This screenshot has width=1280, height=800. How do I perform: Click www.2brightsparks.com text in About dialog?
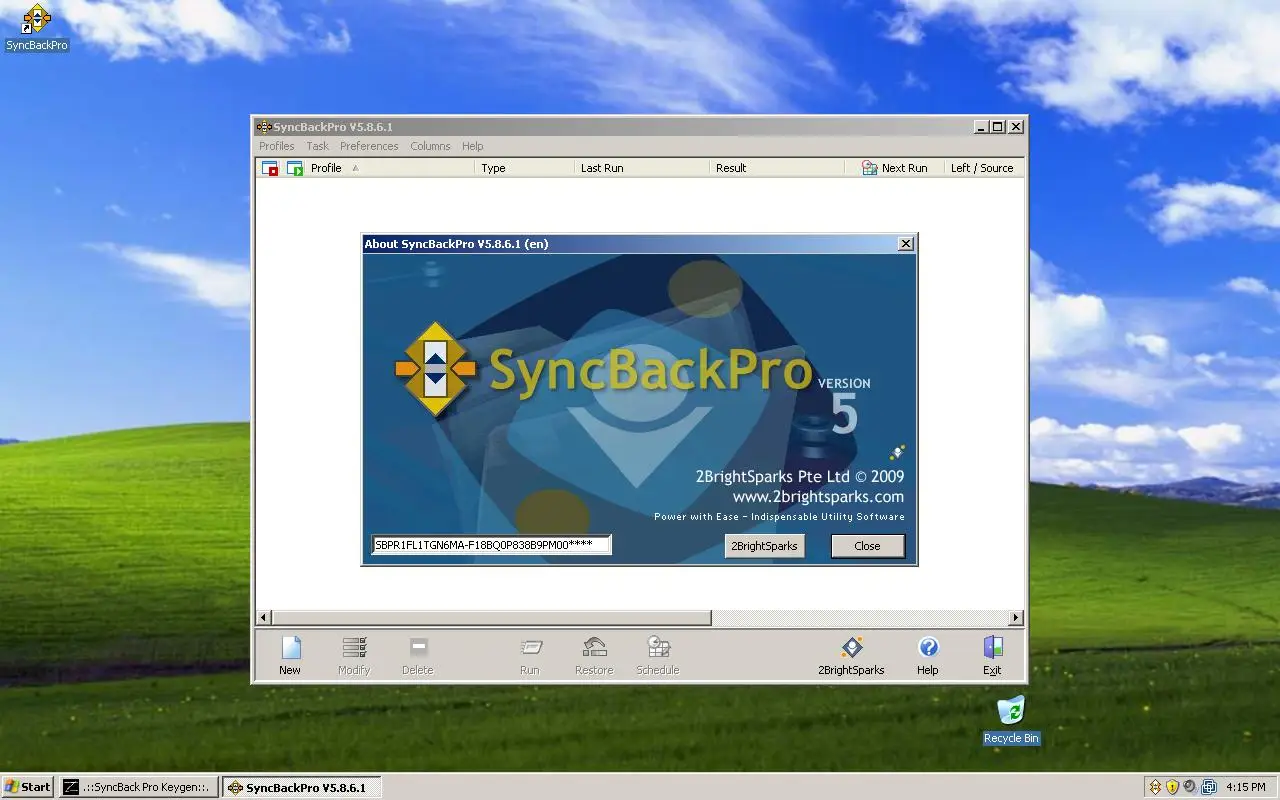click(x=818, y=497)
